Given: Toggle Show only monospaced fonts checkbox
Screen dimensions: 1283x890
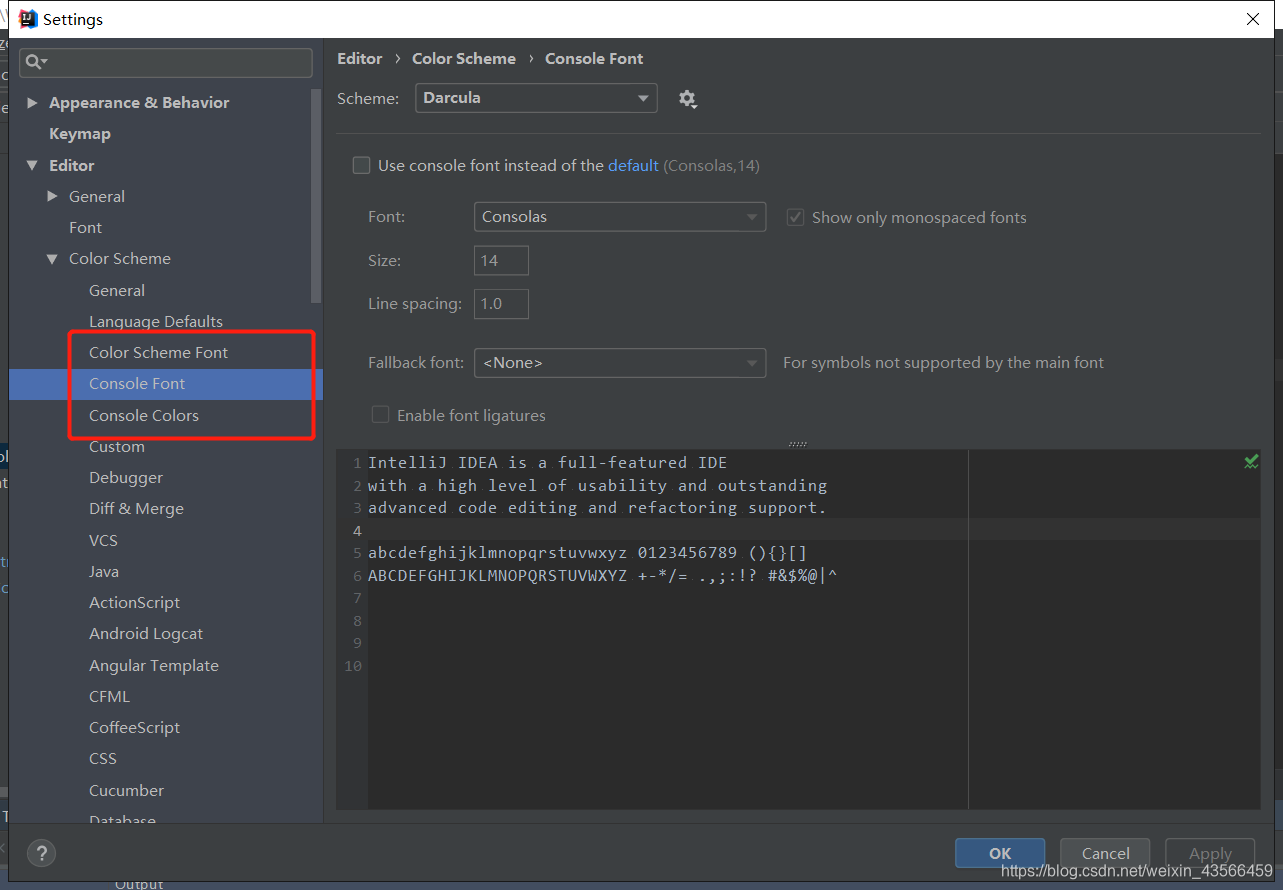Looking at the screenshot, I should click(x=795, y=217).
